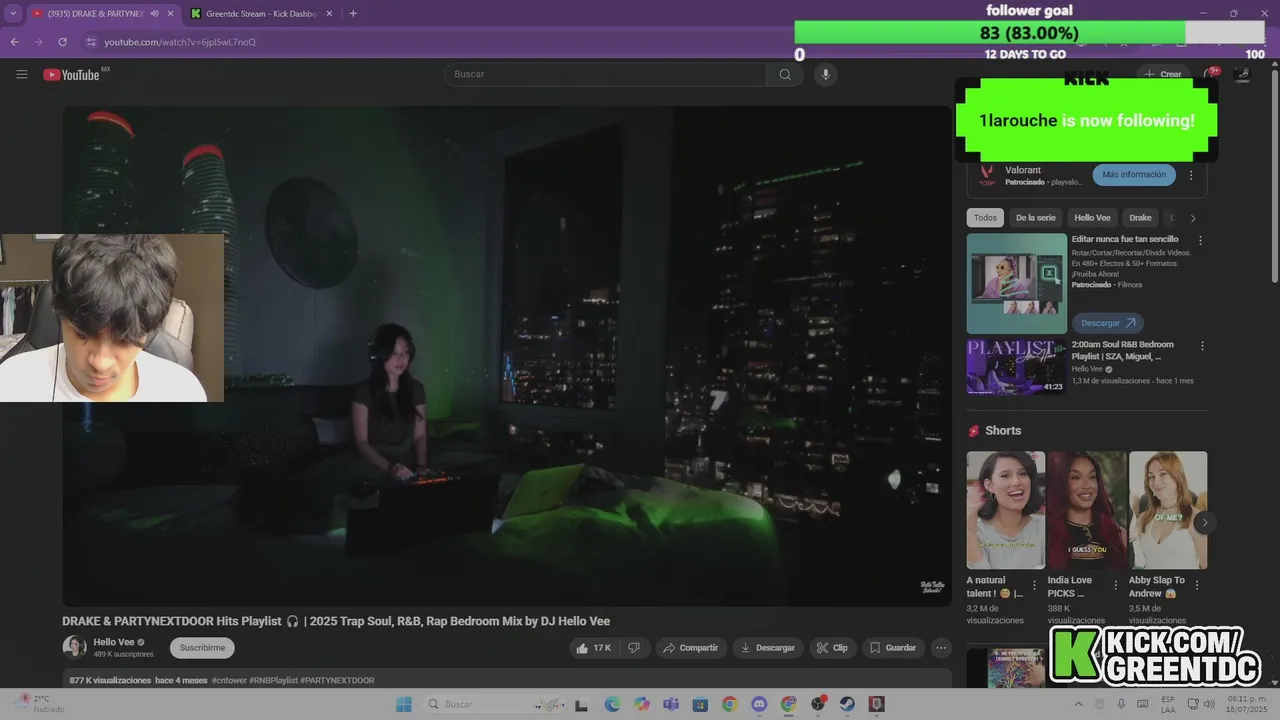Image resolution: width=1280 pixels, height=720 pixels.
Task: Click the Compartir share button
Action: [x=690, y=648]
